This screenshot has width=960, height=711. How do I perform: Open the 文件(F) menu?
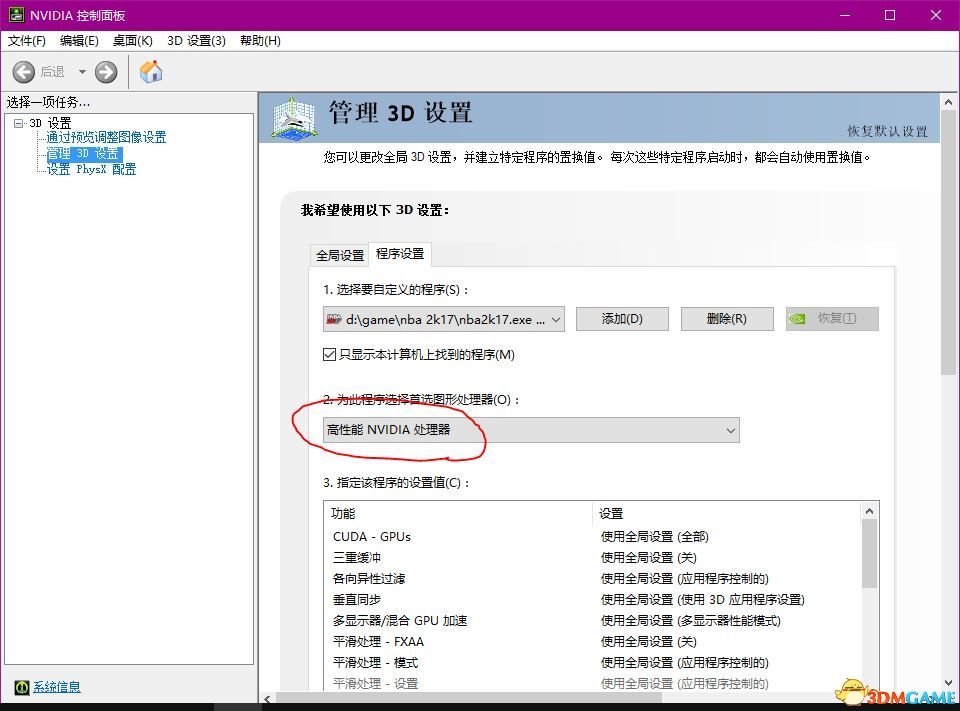tap(26, 41)
